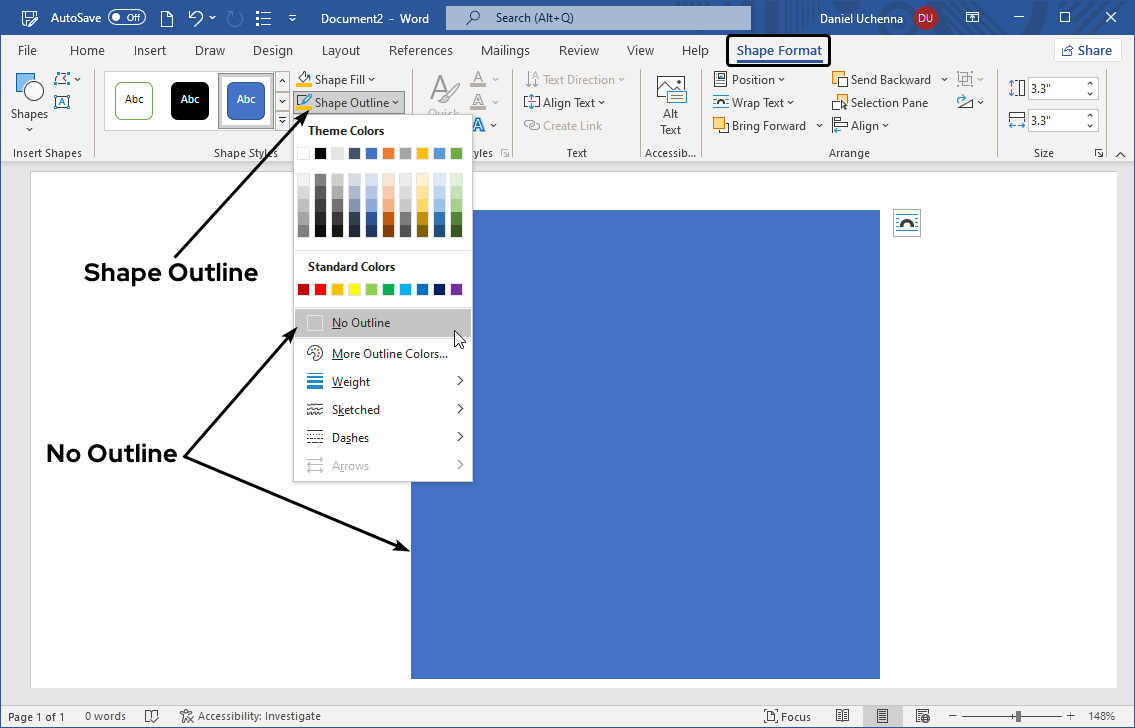Click the Undo arrow icon
The height and width of the screenshot is (728, 1135).
pos(196,18)
